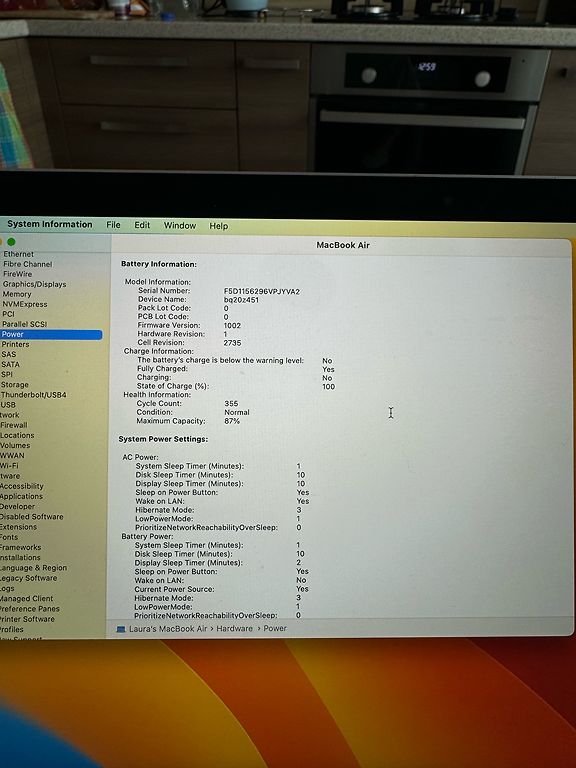Click the MacBook Air window title

[343, 245]
